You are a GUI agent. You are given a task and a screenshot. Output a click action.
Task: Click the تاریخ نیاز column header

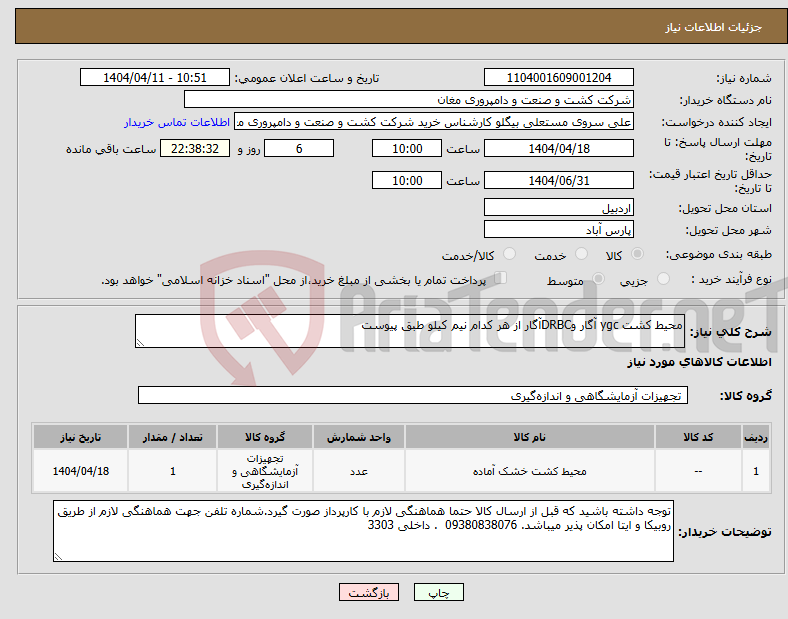point(80,437)
